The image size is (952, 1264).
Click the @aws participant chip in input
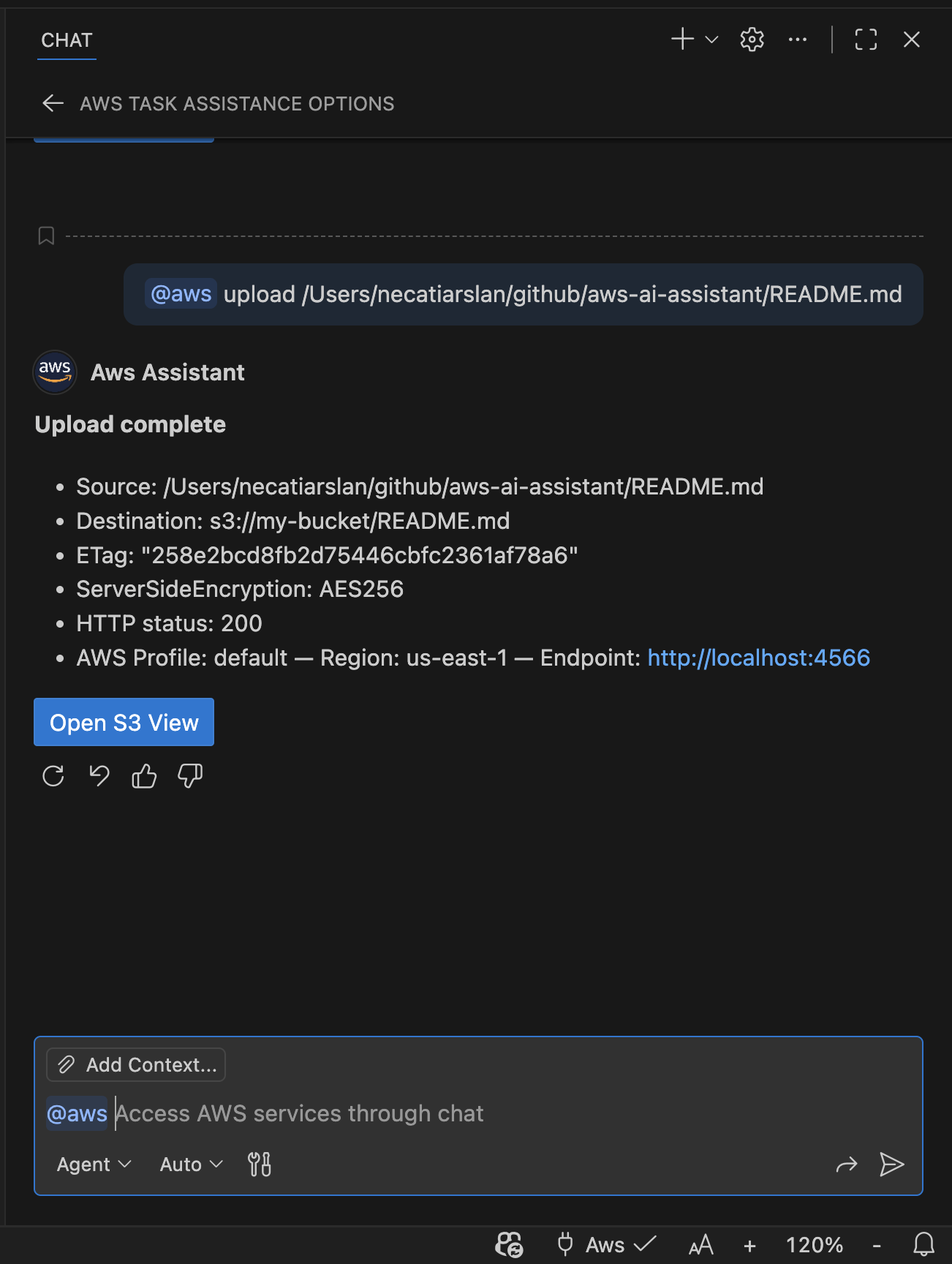coord(77,1113)
